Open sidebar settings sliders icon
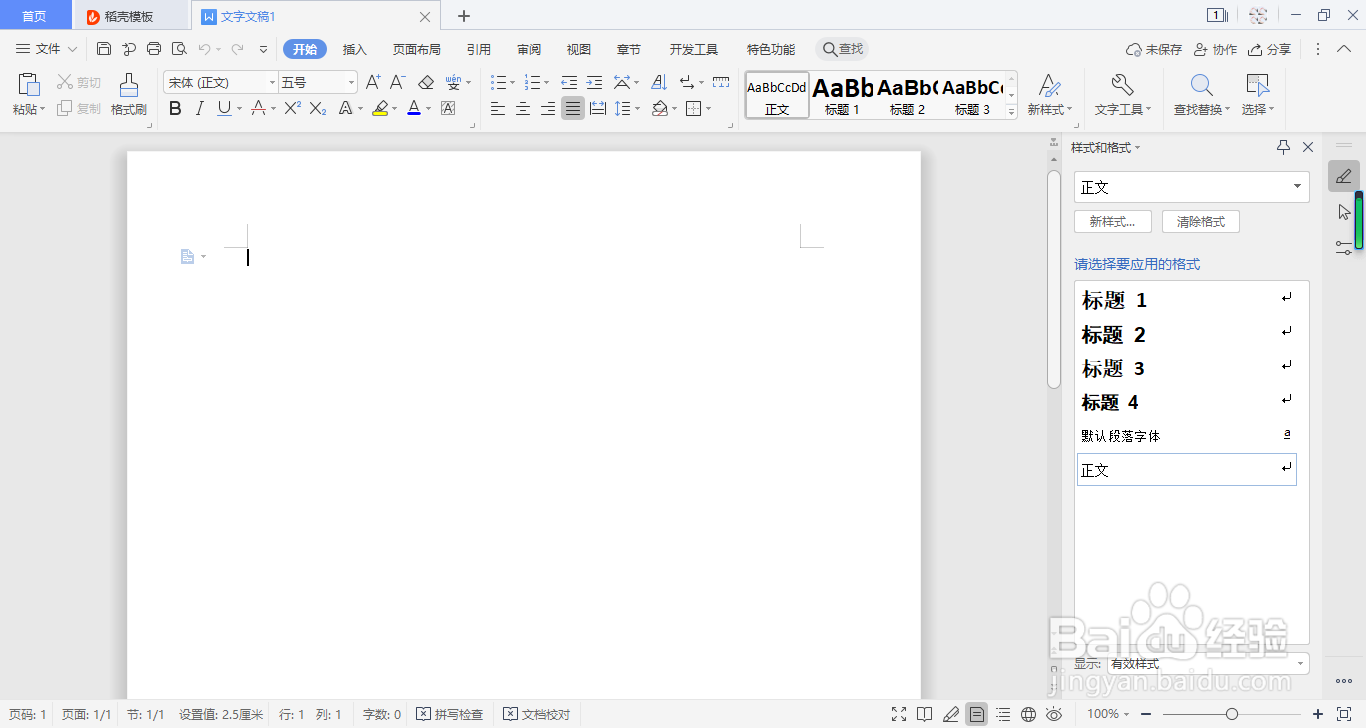Viewport: 1366px width, 728px height. pos(1344,246)
